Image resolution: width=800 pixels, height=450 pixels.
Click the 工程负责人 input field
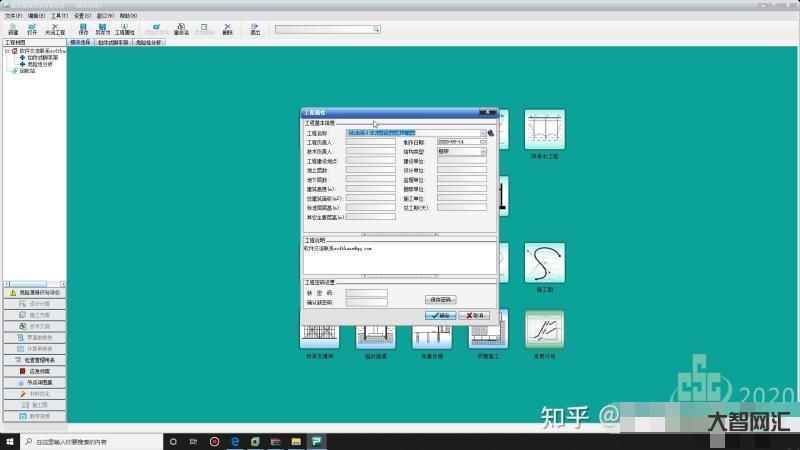(370, 142)
